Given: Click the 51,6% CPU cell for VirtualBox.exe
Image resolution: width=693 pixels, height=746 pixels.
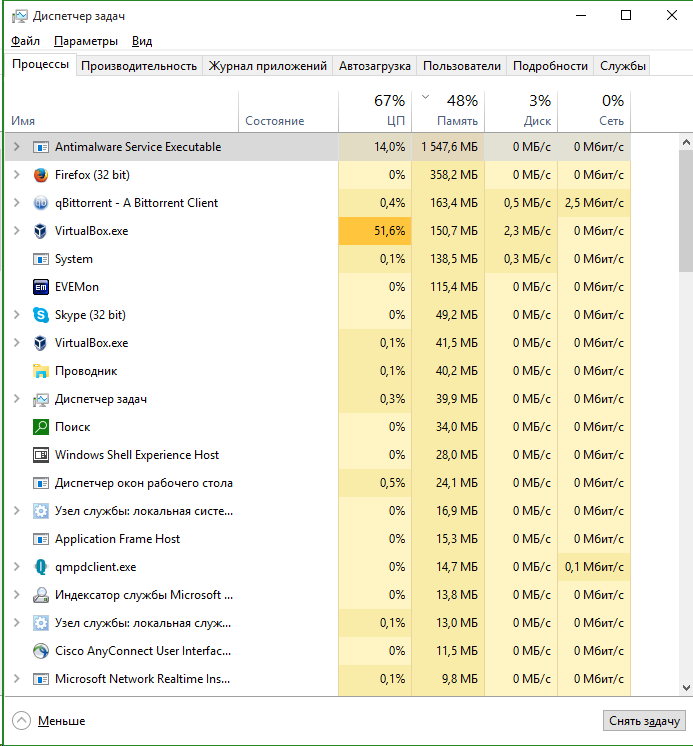Looking at the screenshot, I should (x=375, y=231).
